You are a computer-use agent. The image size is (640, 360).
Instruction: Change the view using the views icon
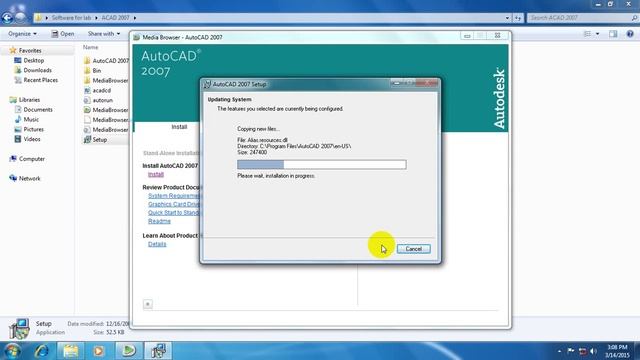[587, 33]
